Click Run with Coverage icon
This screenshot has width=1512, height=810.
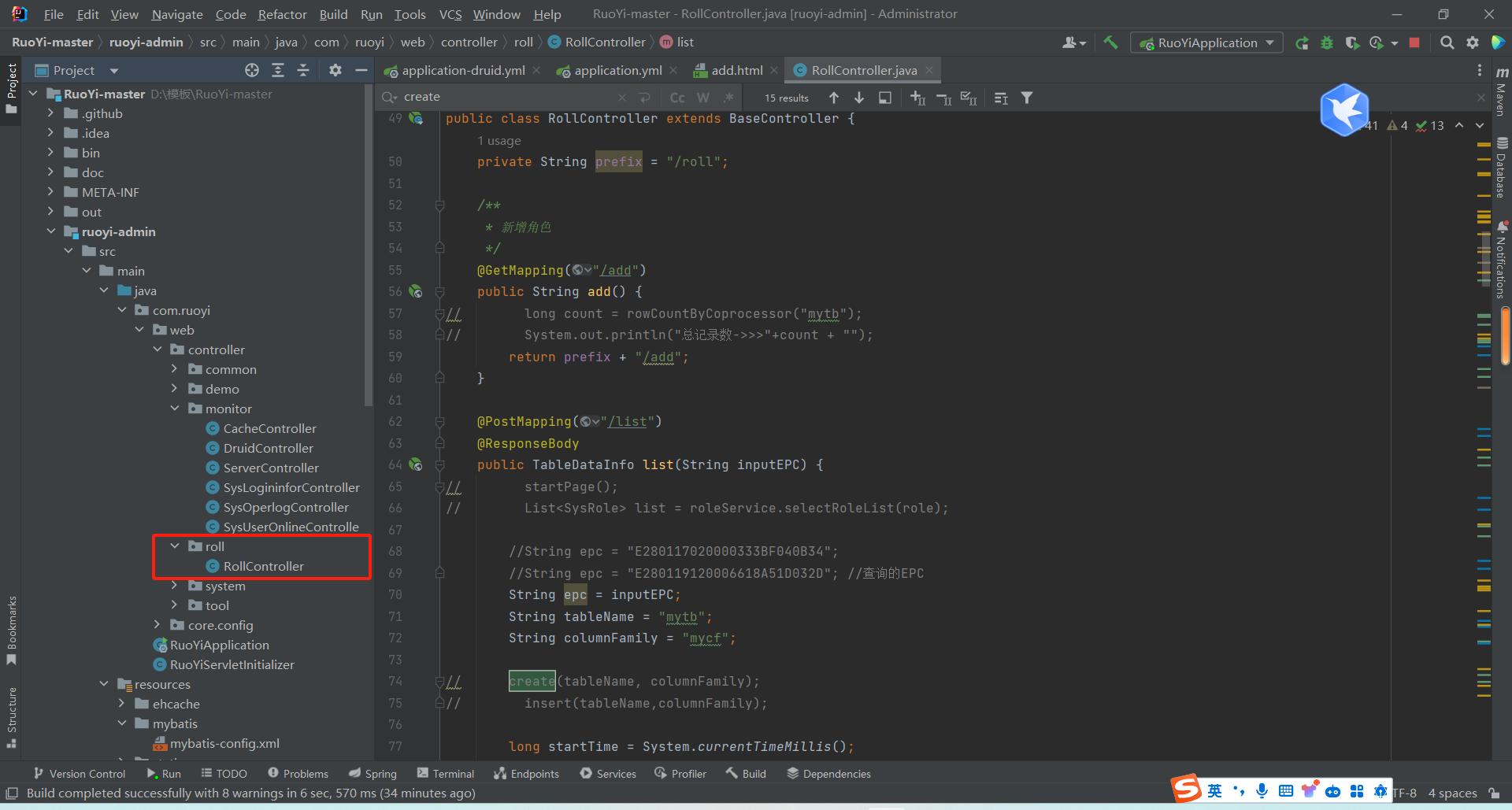click(1352, 43)
